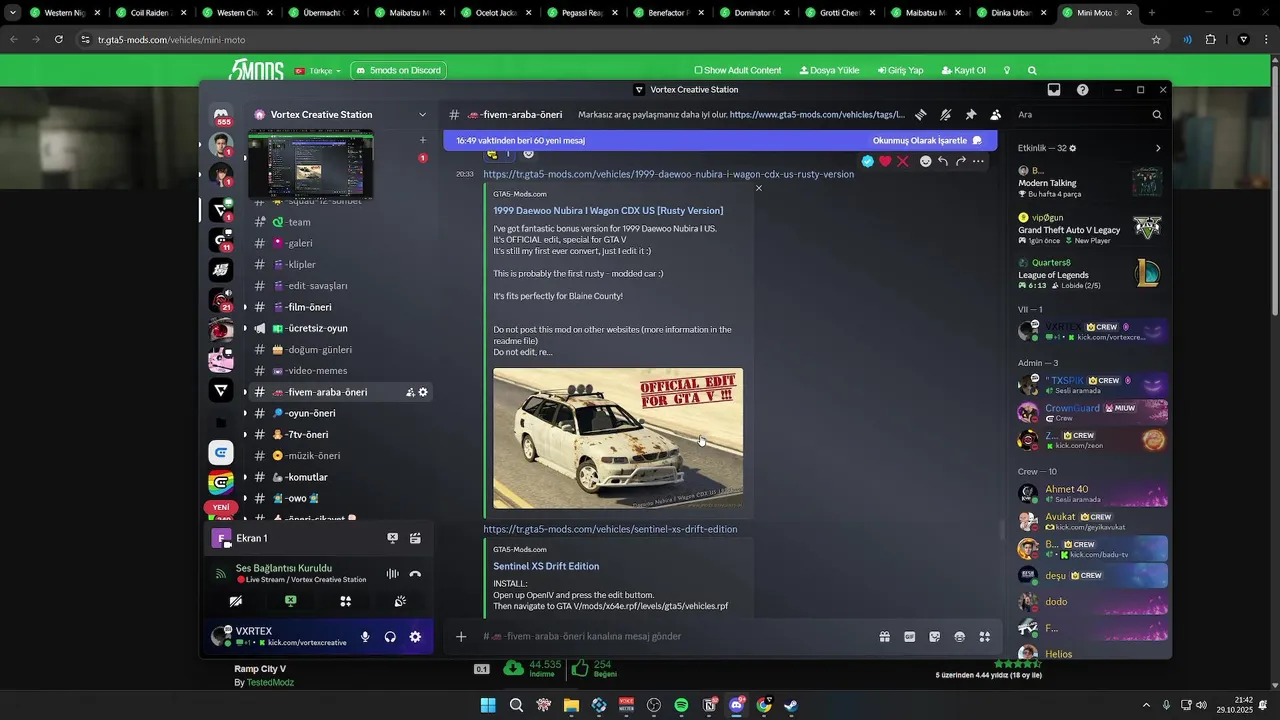
Task: Open add reaction emoji picker on message
Action: pos(926,161)
